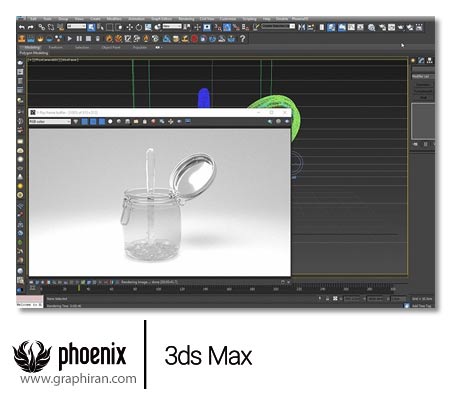Click the Polygon Modeling ribbon panel label

[x=34, y=53]
